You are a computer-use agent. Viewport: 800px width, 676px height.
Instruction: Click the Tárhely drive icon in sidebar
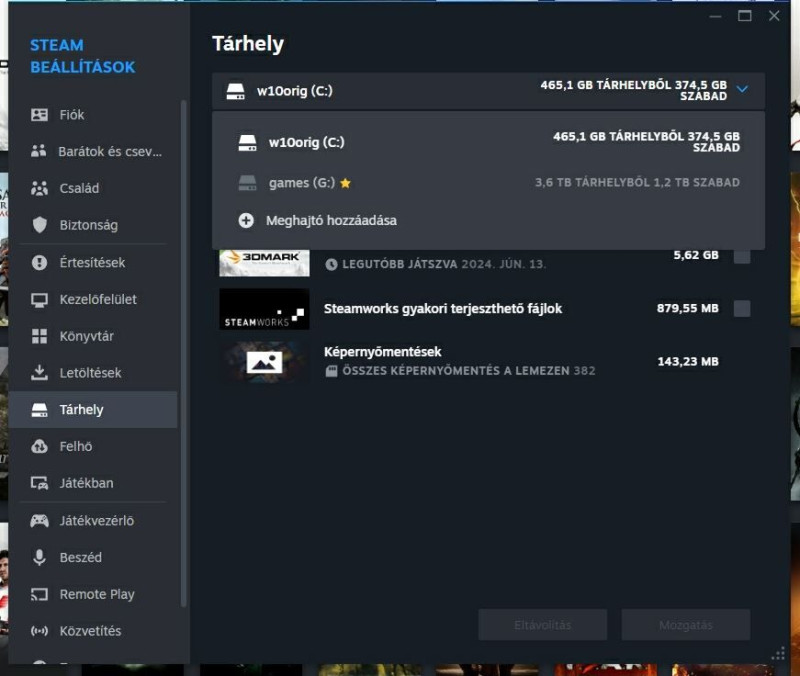pyautogui.click(x=39, y=410)
